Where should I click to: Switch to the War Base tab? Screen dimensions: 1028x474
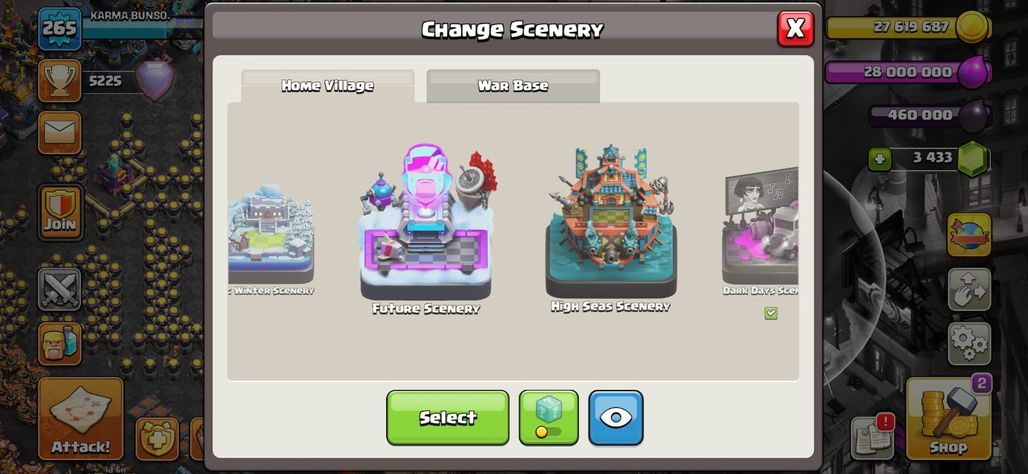coord(513,86)
